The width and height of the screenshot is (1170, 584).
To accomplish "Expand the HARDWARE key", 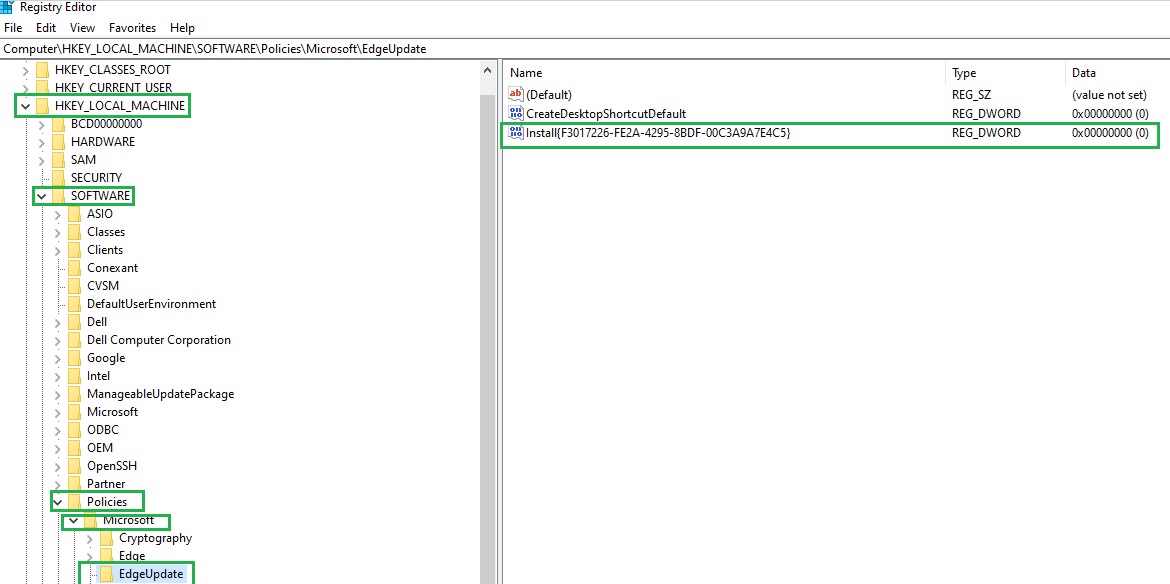I will coord(43,142).
